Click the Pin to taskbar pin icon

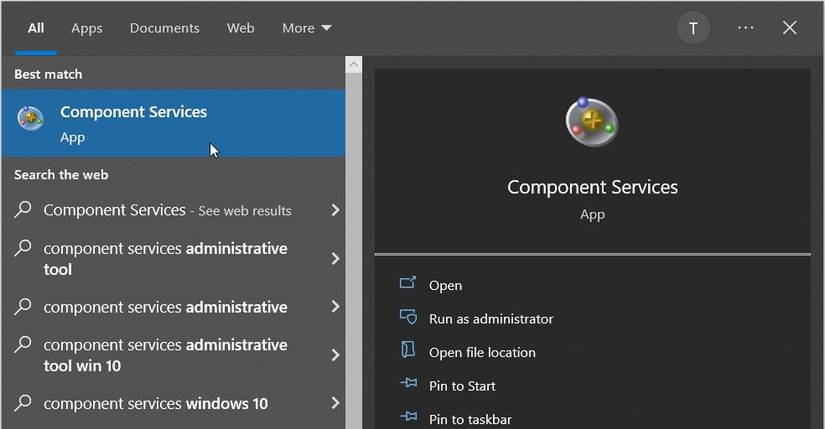pyautogui.click(x=407, y=418)
